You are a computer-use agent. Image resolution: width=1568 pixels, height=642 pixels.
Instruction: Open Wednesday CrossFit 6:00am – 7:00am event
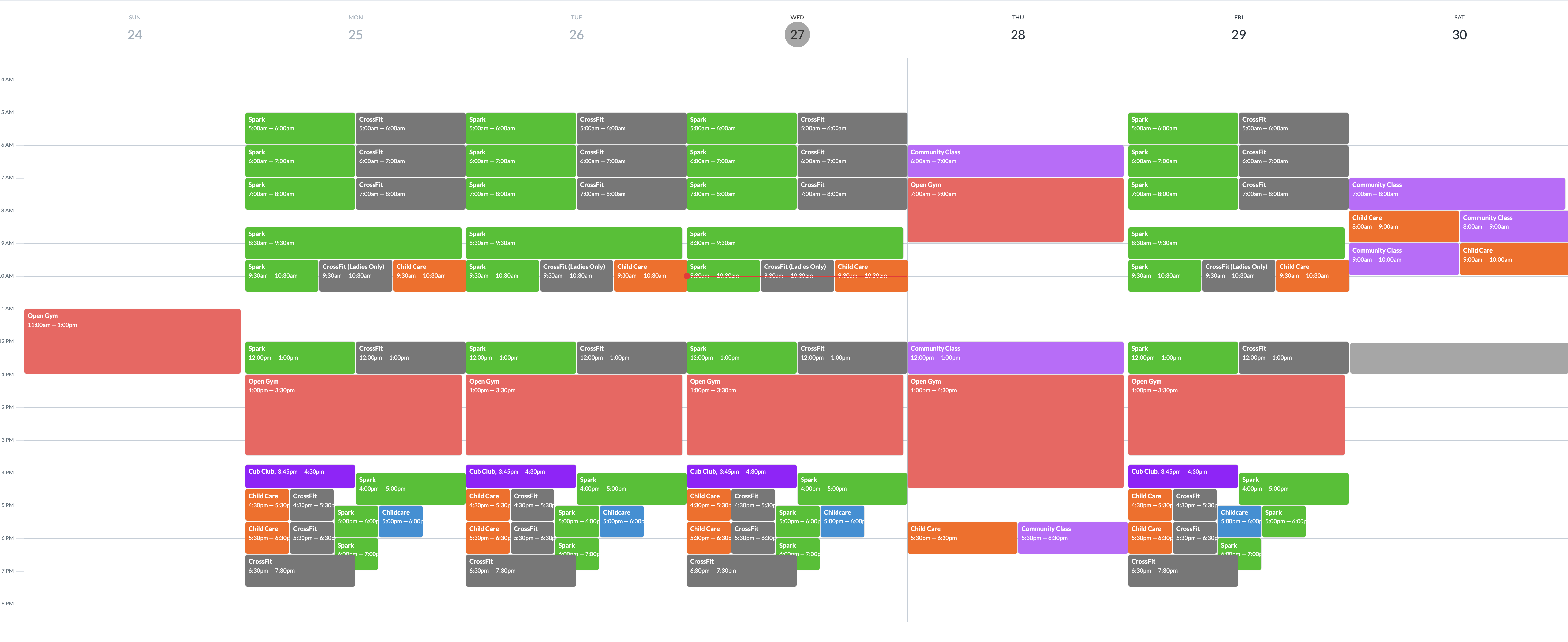click(852, 161)
